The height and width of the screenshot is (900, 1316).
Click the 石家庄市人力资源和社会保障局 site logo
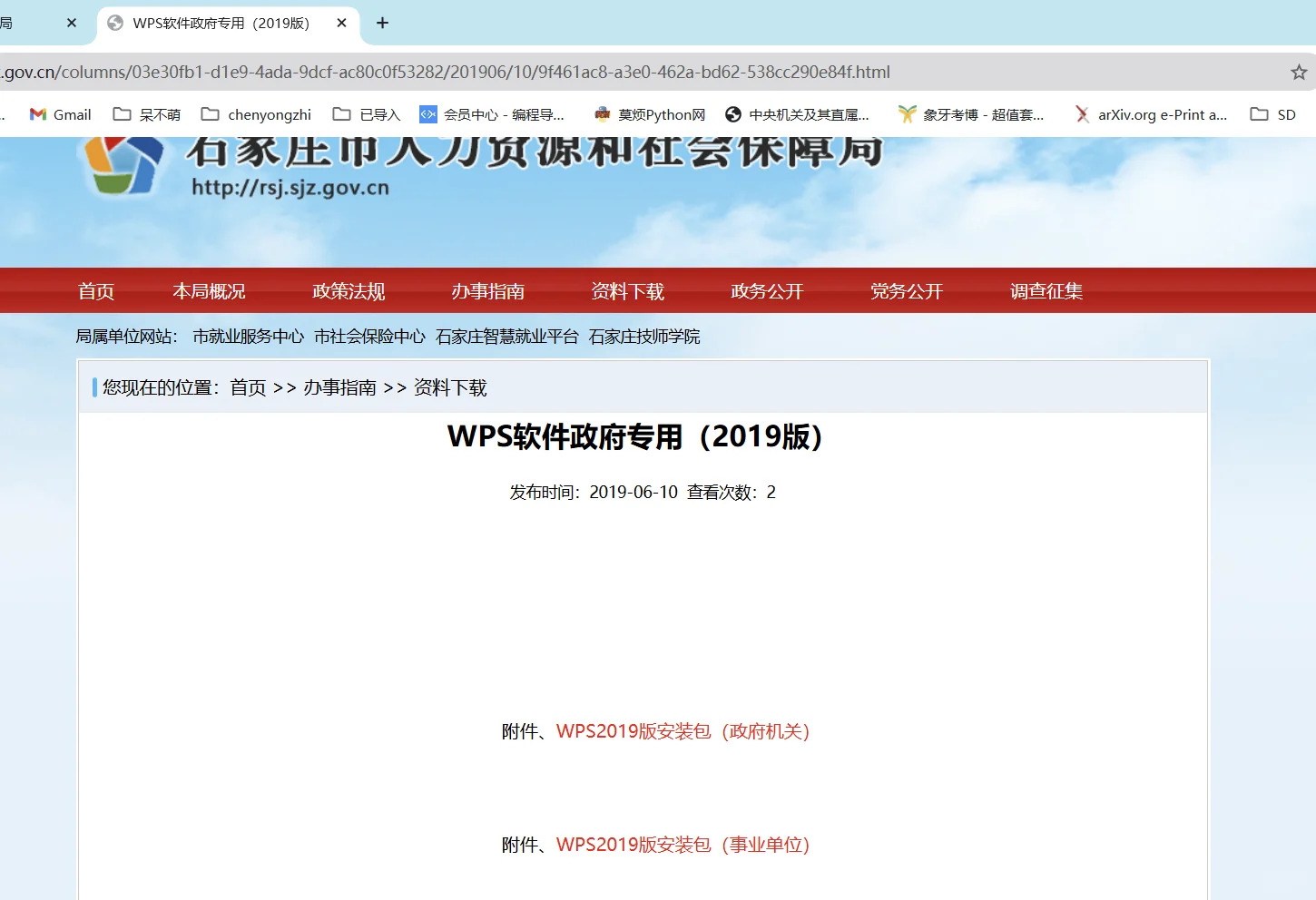pyautogui.click(x=272, y=168)
